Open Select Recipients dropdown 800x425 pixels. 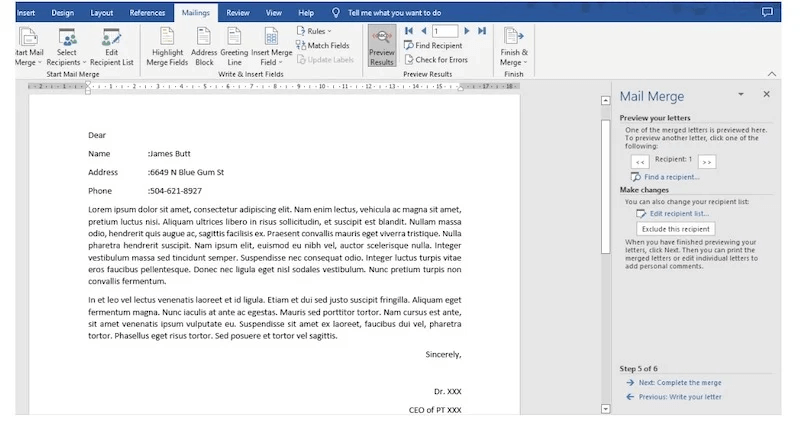pos(66,47)
